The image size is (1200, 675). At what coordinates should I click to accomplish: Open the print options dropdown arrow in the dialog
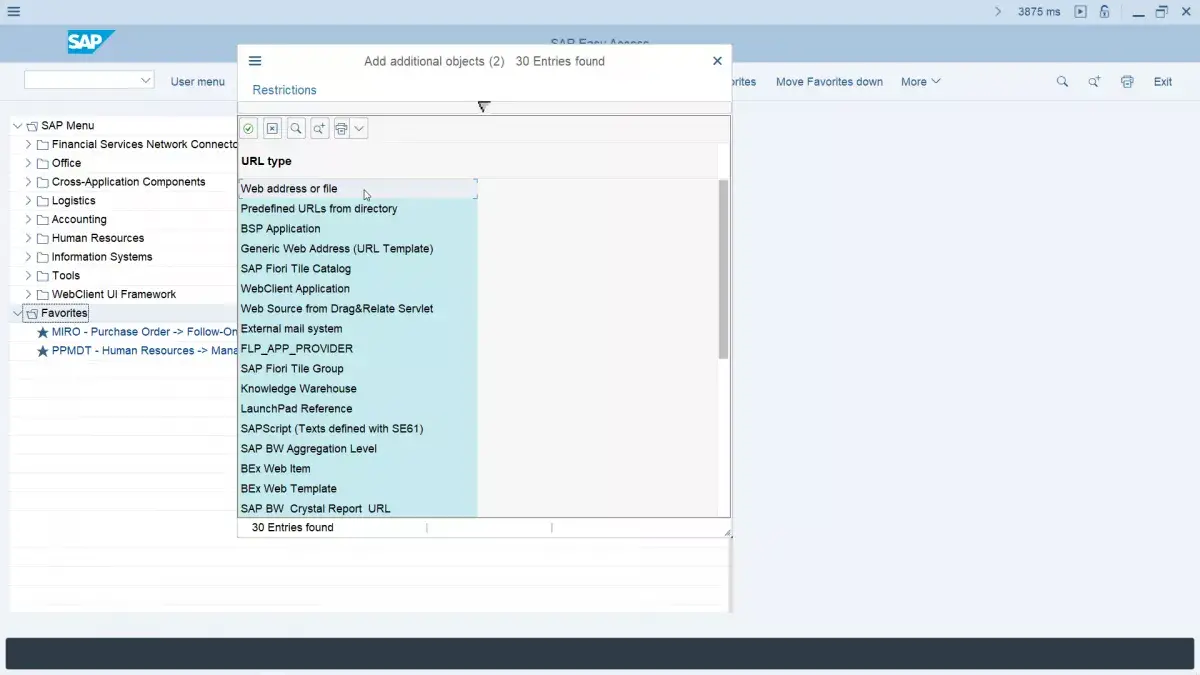click(359, 128)
